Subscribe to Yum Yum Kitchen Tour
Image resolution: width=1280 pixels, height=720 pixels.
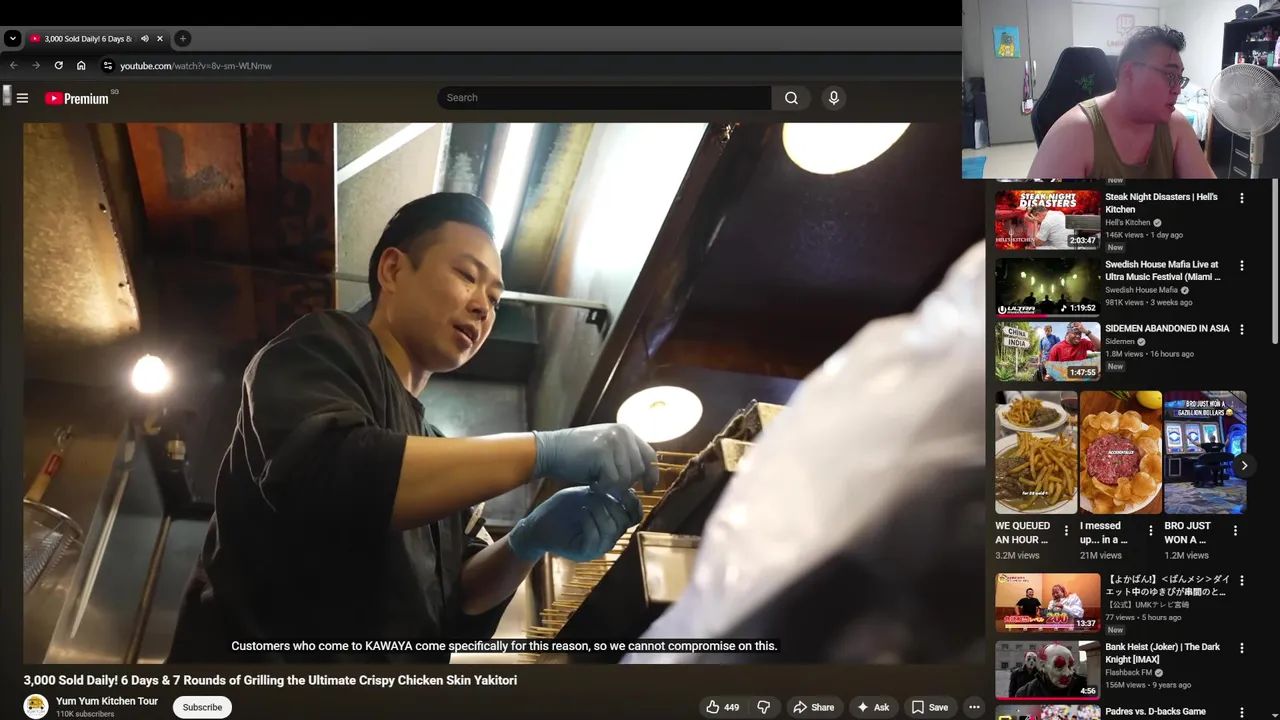pos(202,707)
